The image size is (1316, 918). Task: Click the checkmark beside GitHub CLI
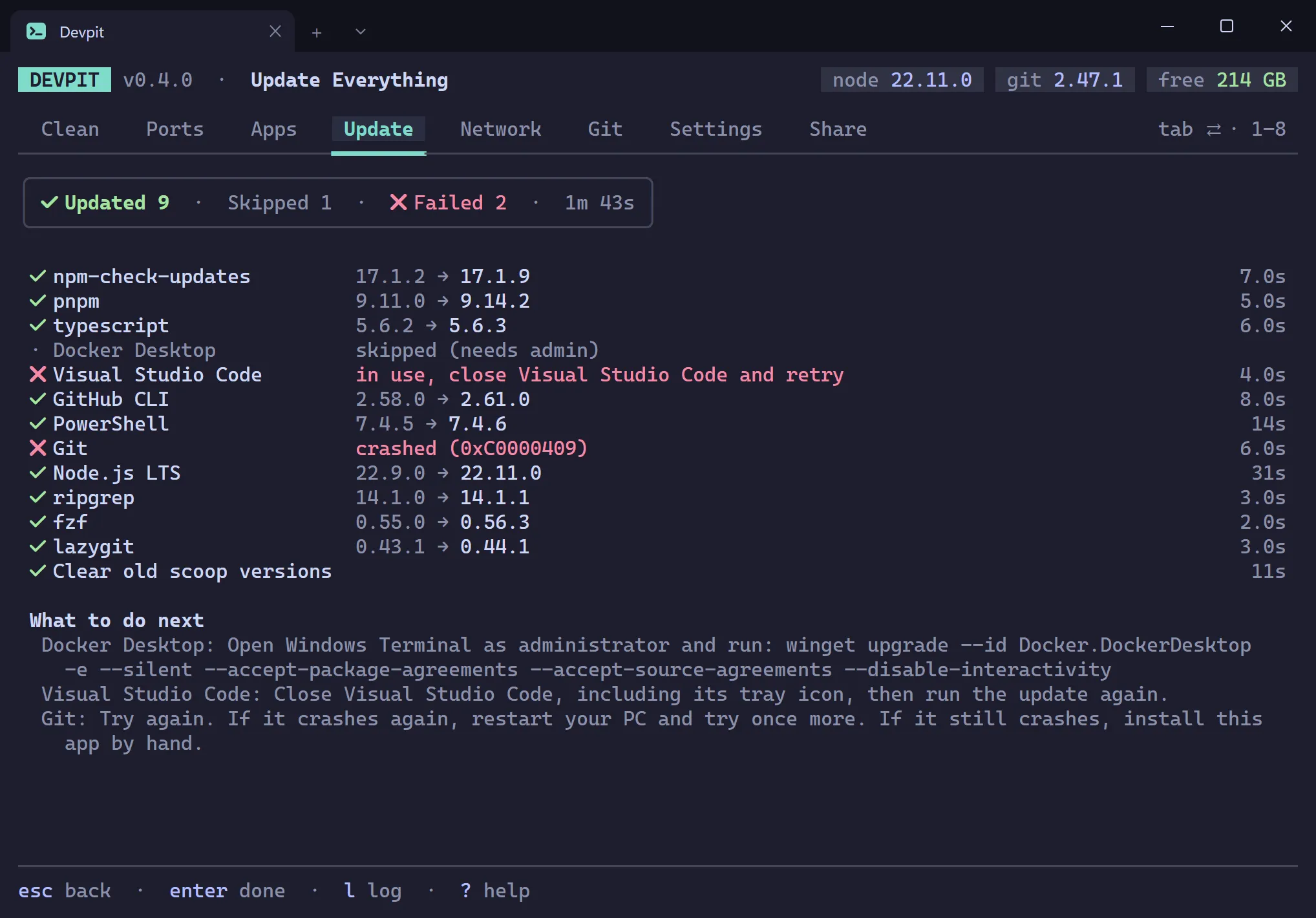(x=38, y=399)
